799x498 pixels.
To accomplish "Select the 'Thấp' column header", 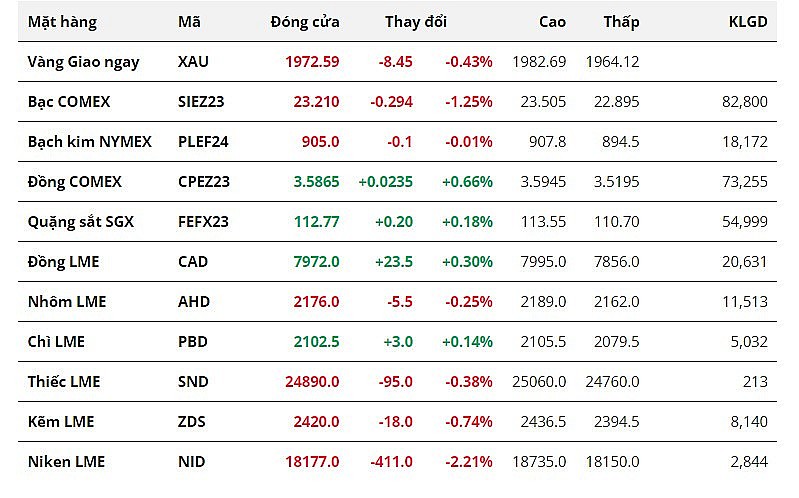I will pos(621,22).
